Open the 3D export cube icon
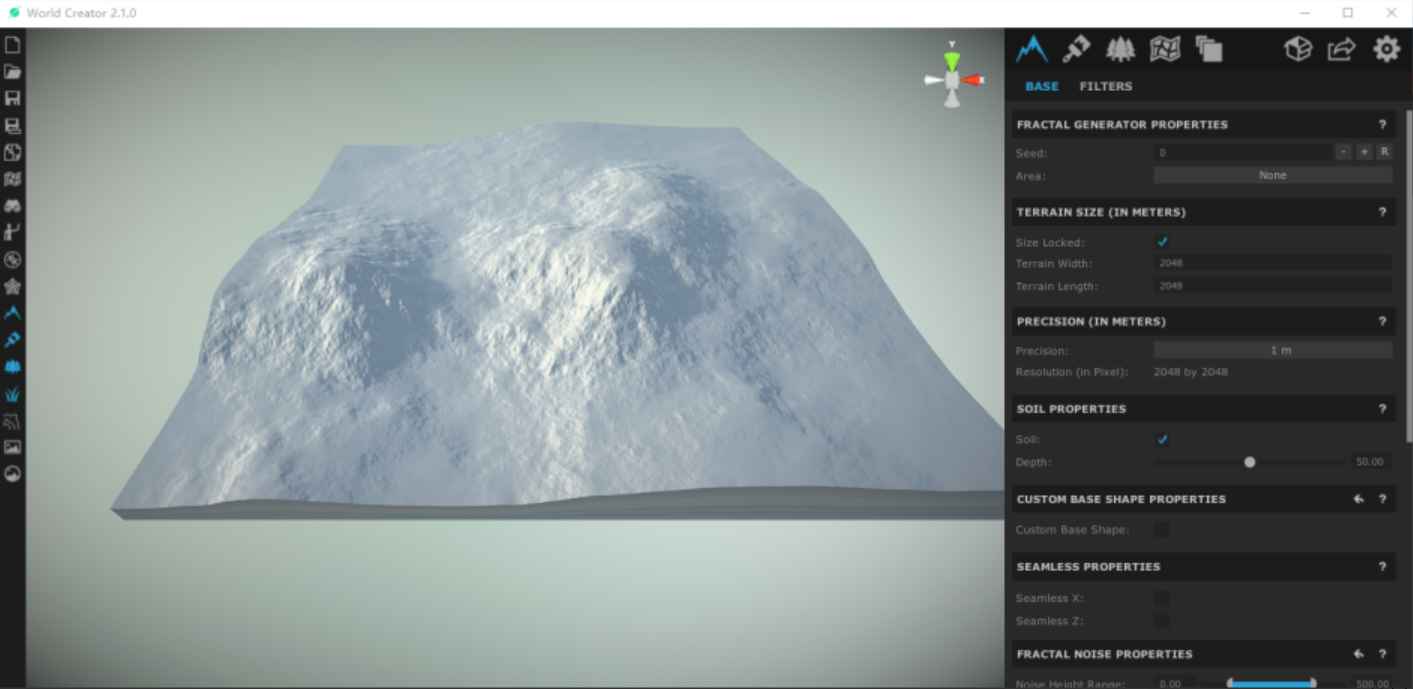Image resolution: width=1413 pixels, height=689 pixels. point(1297,48)
